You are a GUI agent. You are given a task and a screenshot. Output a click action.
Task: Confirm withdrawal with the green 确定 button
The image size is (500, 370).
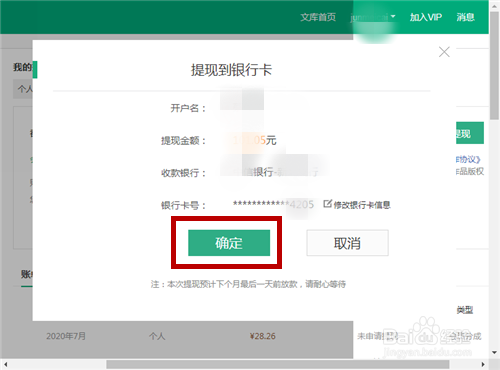(229, 243)
